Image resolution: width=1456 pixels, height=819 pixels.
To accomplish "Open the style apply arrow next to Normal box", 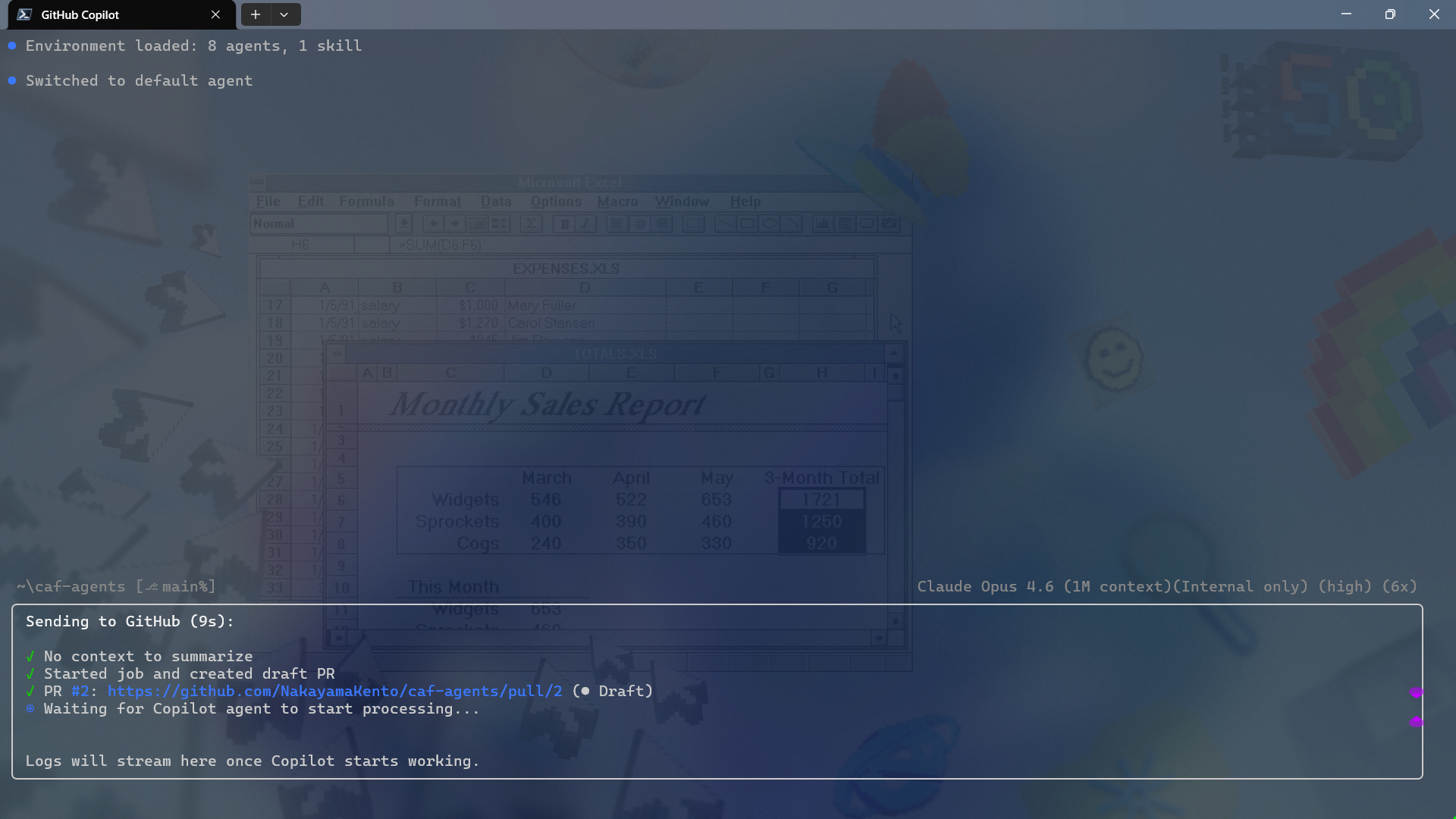I will click(403, 224).
